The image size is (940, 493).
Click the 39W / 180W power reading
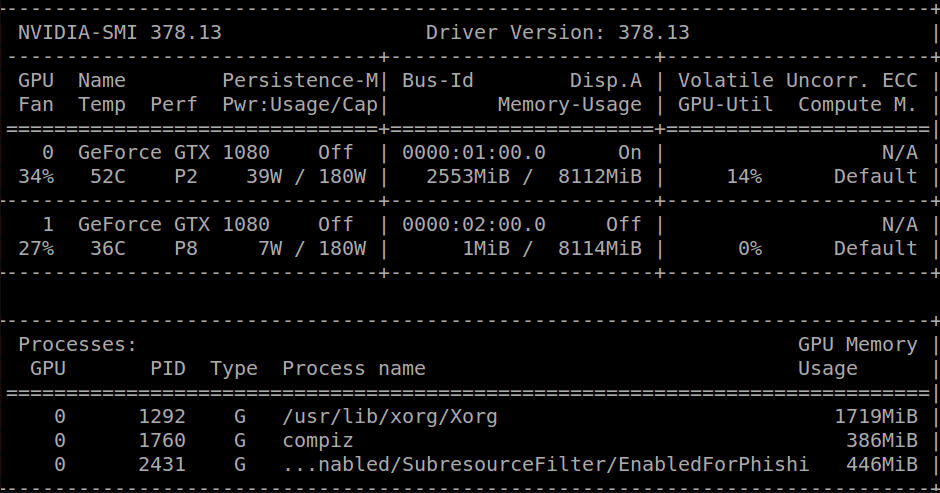point(306,176)
